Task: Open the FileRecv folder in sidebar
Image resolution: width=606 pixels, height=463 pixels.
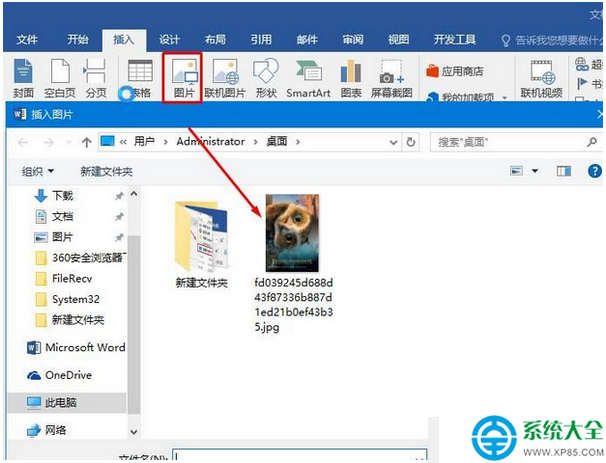Action: 63,279
